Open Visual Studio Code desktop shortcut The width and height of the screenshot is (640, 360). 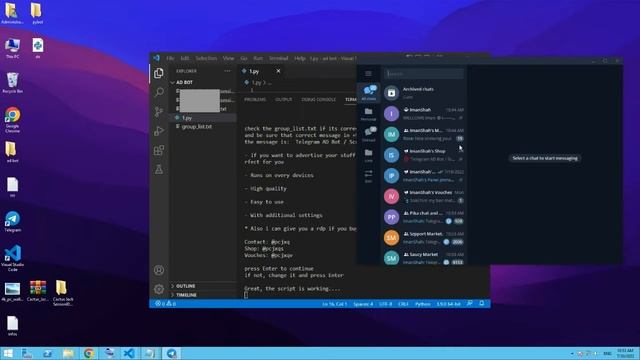(x=13, y=258)
